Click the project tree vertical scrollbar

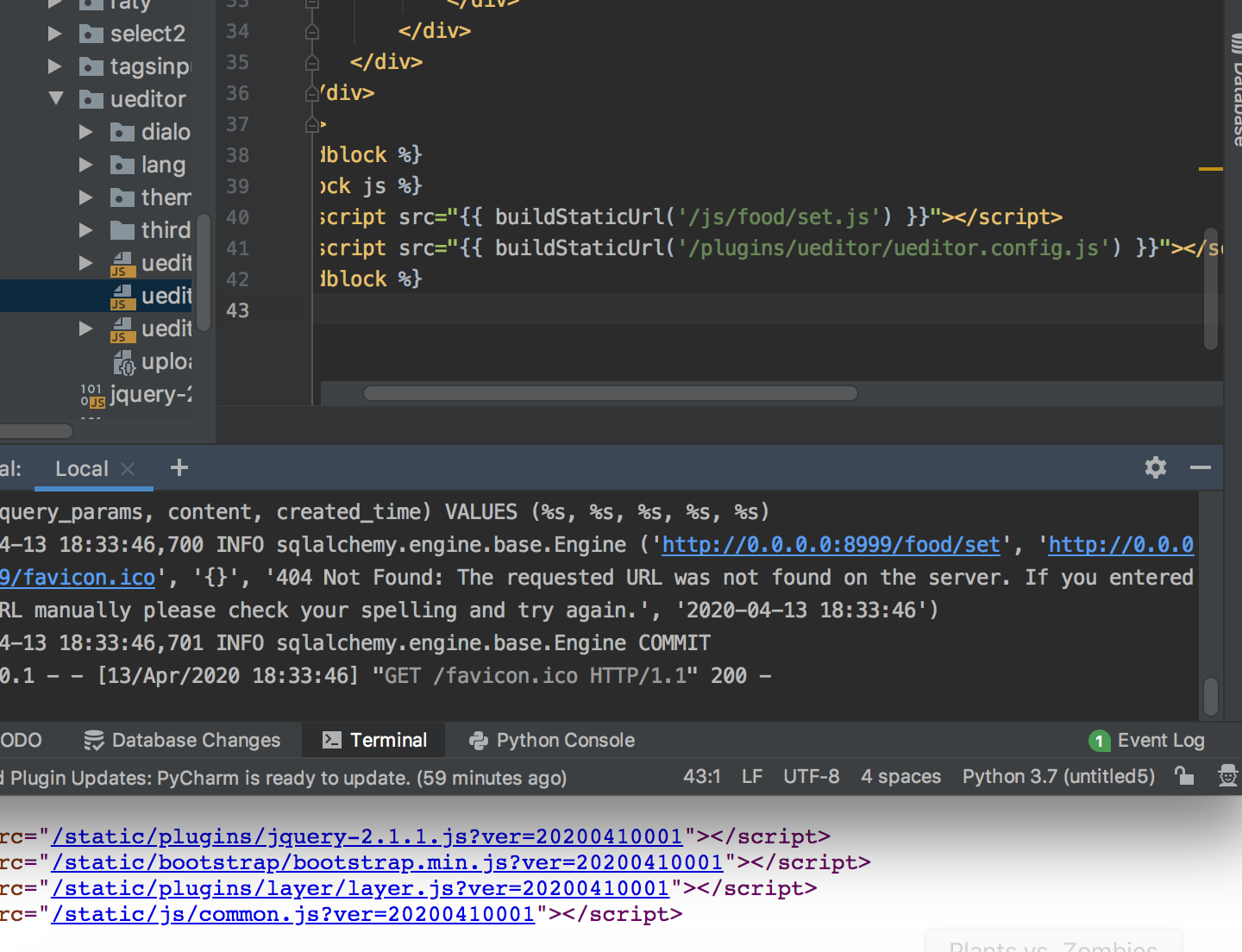coord(204,272)
